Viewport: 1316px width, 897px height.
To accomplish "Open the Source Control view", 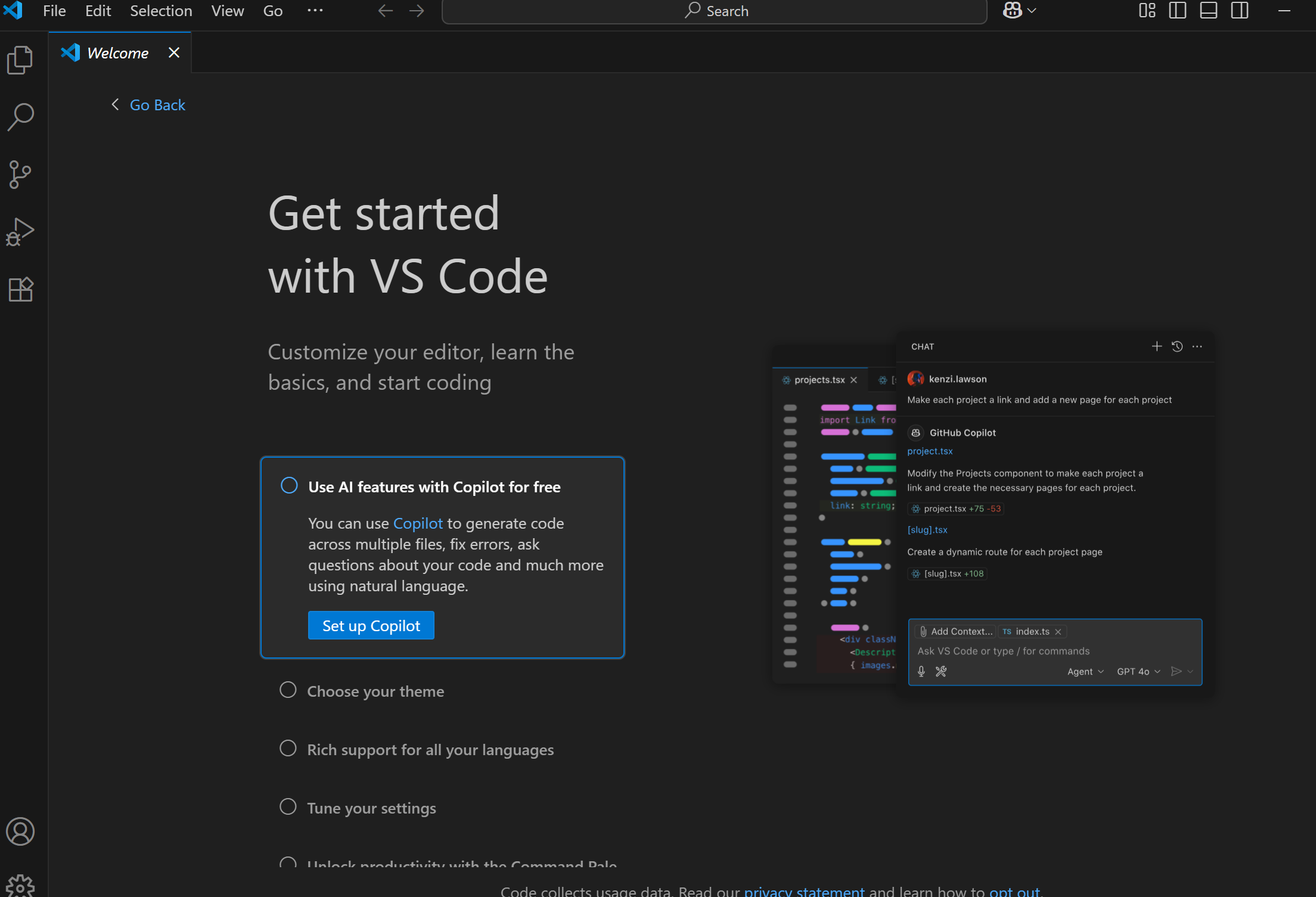I will 20,175.
